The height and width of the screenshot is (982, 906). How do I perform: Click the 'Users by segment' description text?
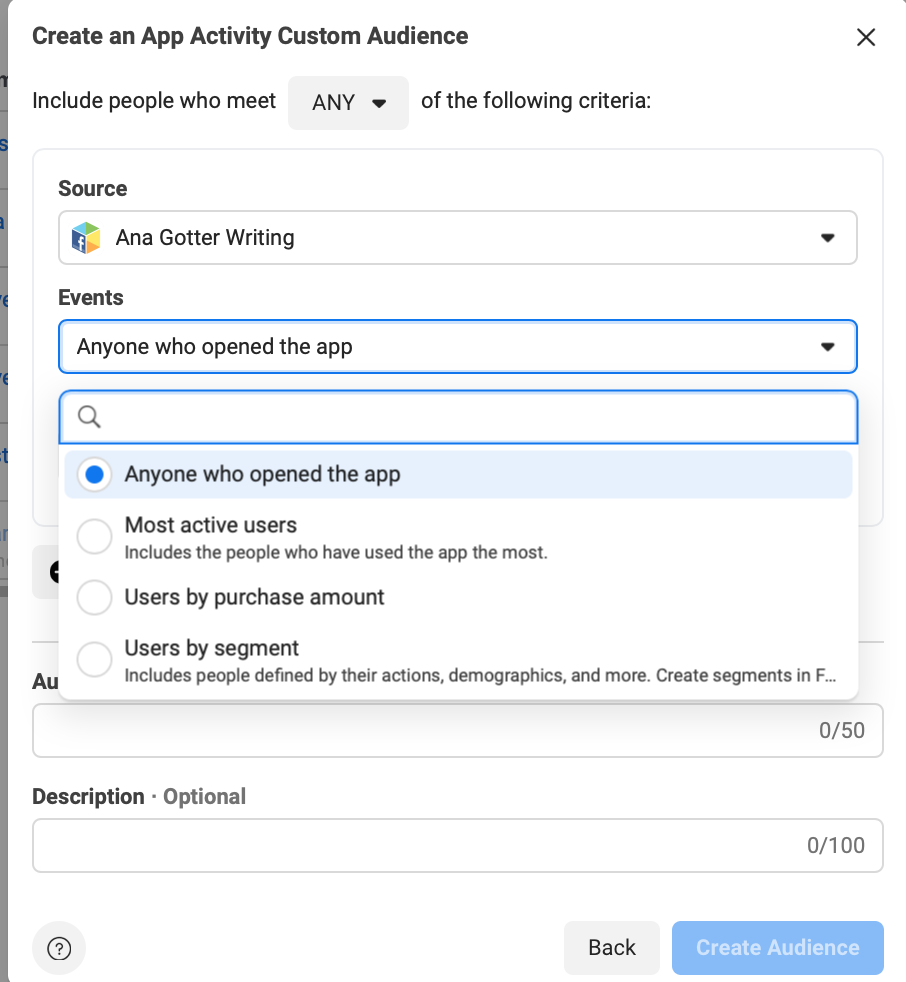point(480,676)
